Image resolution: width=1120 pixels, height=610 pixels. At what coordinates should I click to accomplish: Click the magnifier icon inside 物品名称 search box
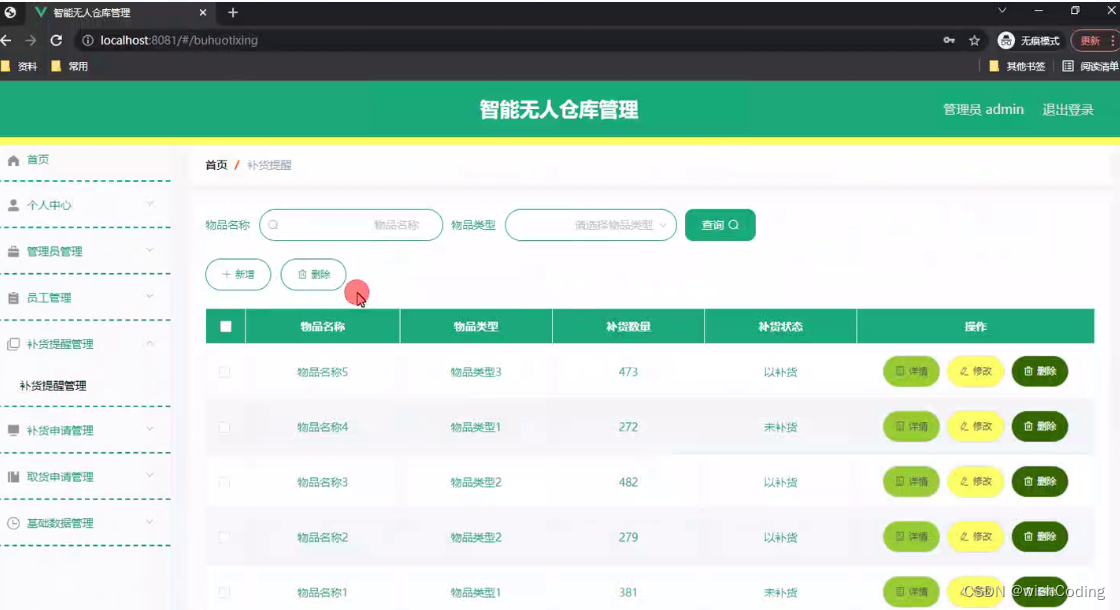[x=272, y=225]
